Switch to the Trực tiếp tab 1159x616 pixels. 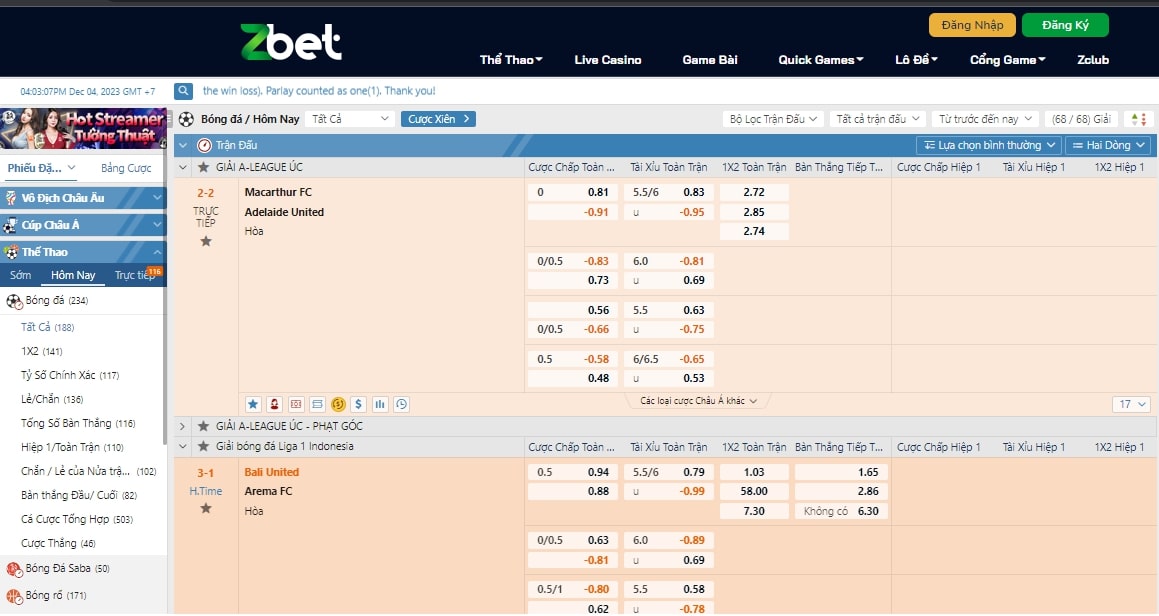pos(133,275)
